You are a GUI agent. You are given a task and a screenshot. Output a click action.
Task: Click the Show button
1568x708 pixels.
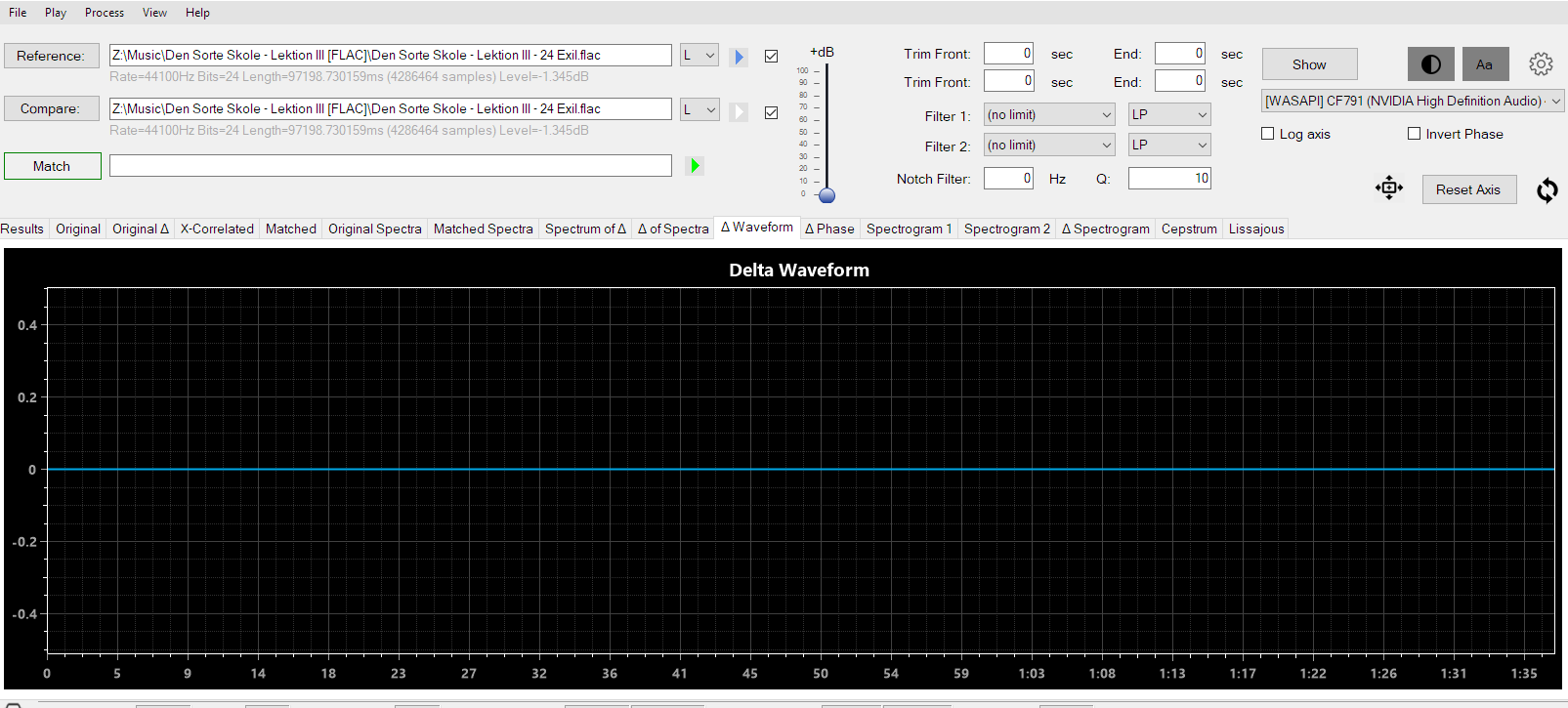1309,64
